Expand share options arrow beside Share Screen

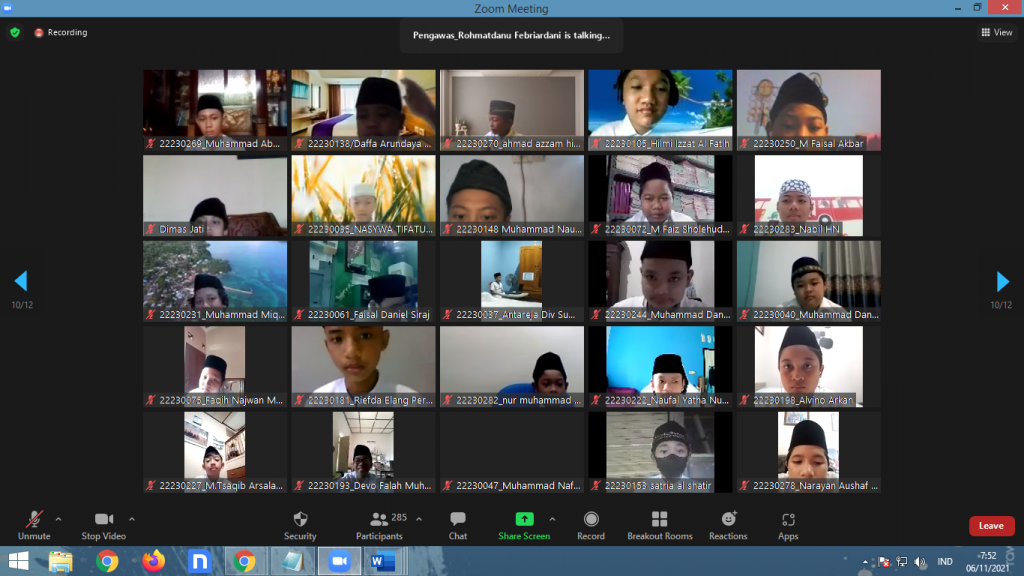[552, 519]
